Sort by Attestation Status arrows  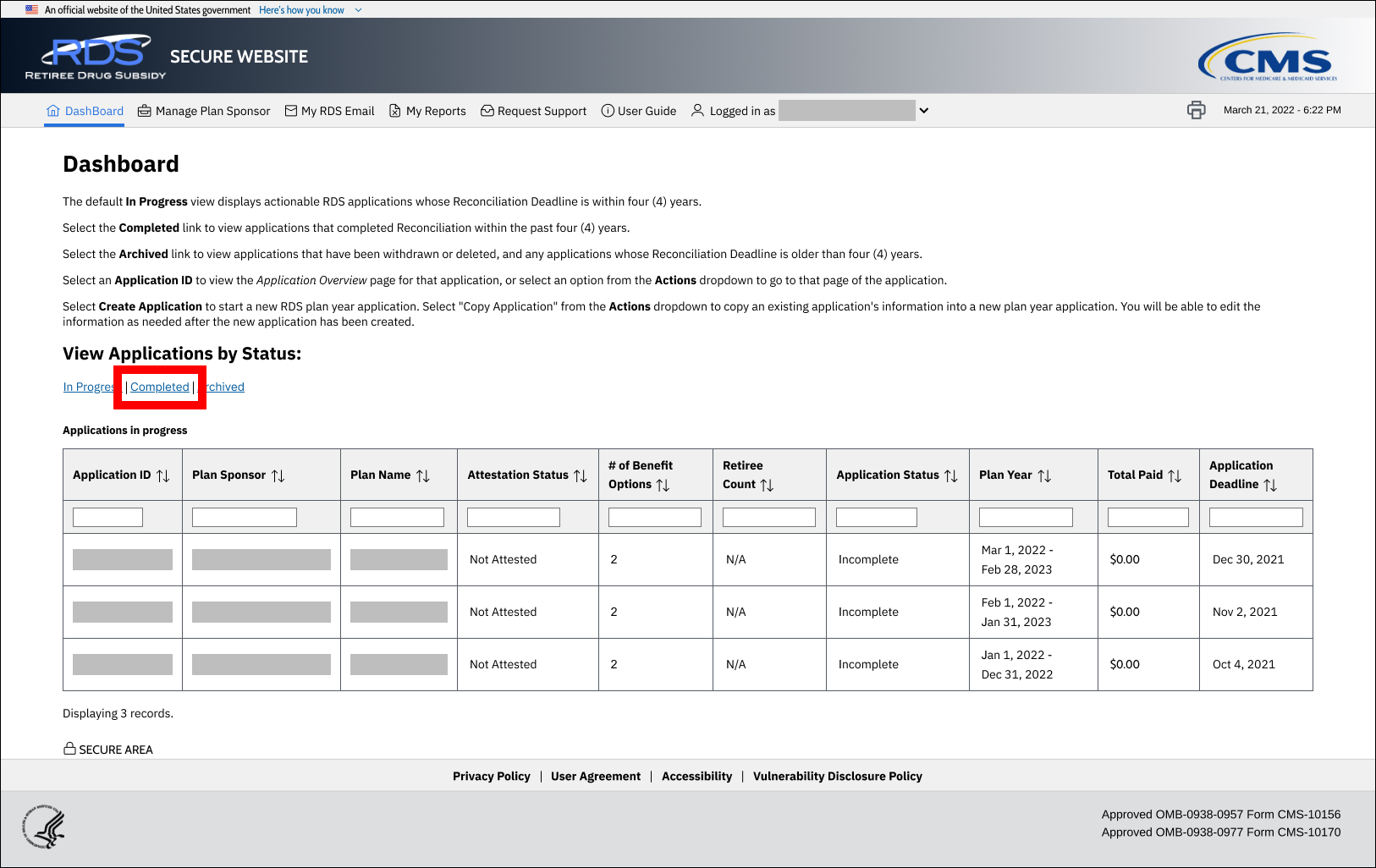[x=581, y=475]
